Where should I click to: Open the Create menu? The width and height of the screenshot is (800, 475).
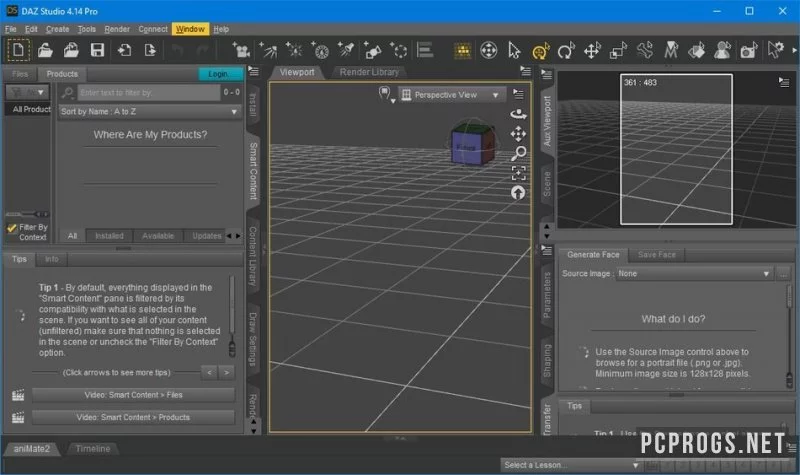[x=57, y=29]
